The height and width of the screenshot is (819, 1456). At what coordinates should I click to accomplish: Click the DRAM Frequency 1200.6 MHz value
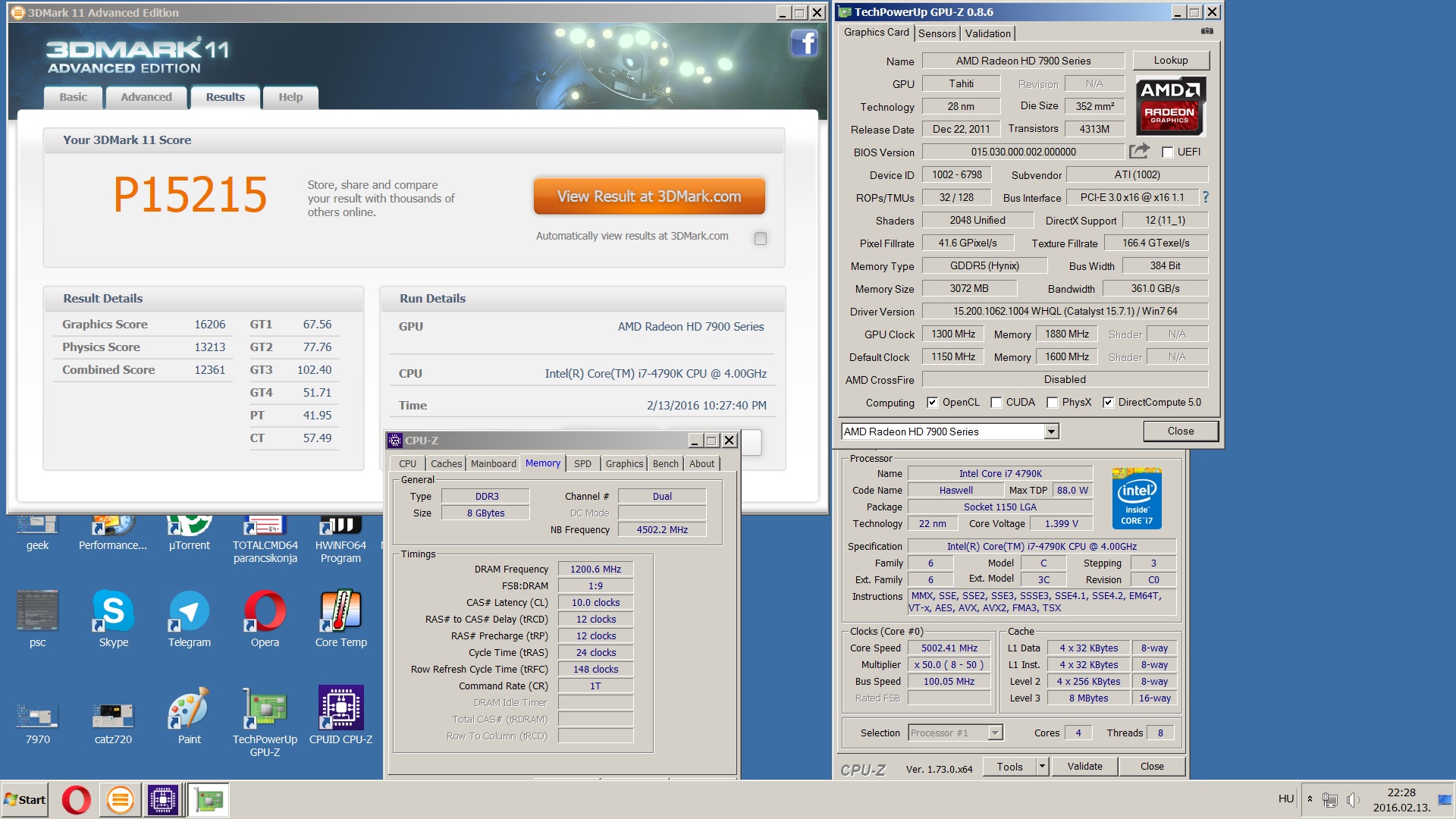pos(595,569)
